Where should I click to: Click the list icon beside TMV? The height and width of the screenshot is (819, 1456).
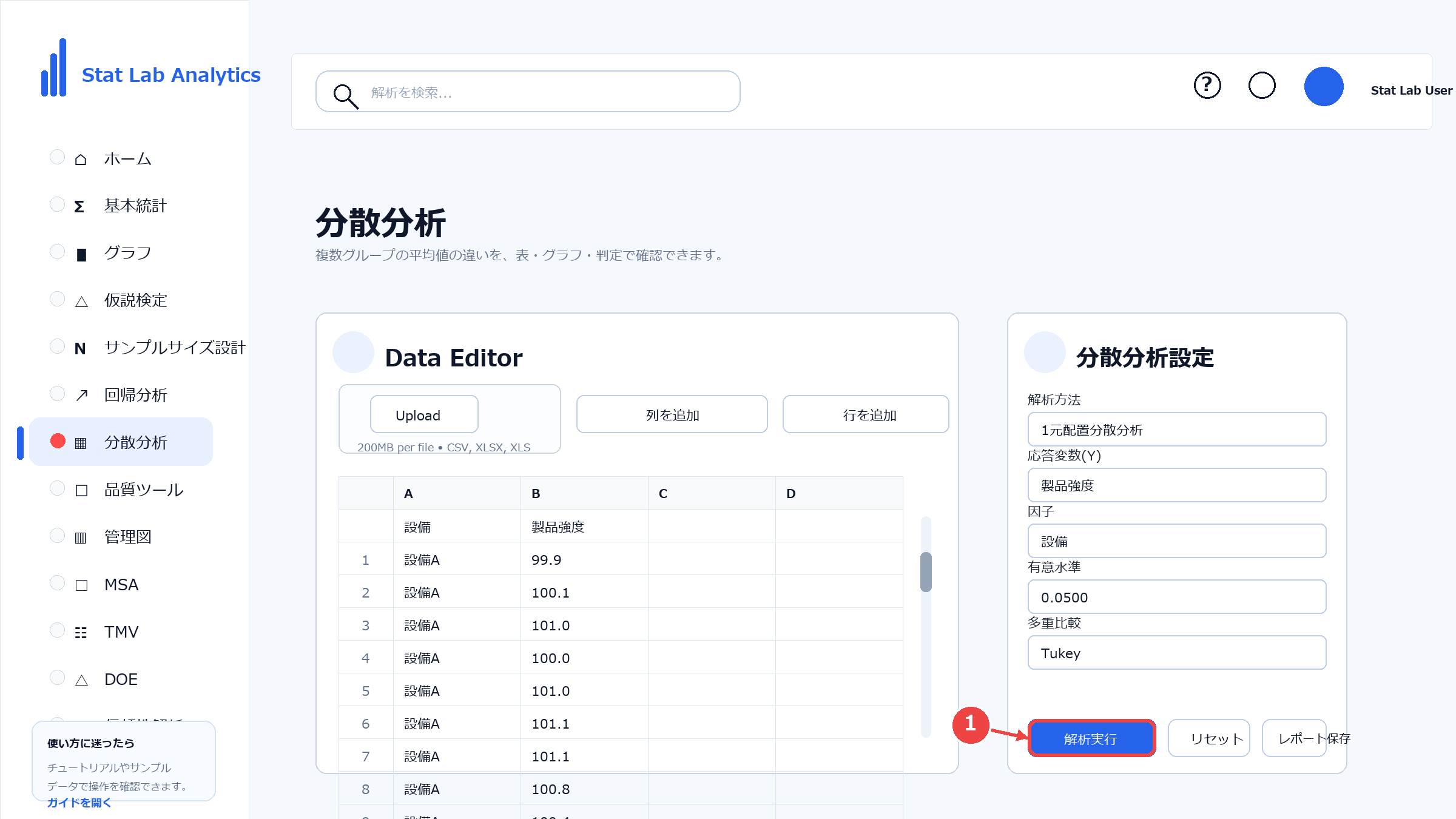click(x=81, y=633)
